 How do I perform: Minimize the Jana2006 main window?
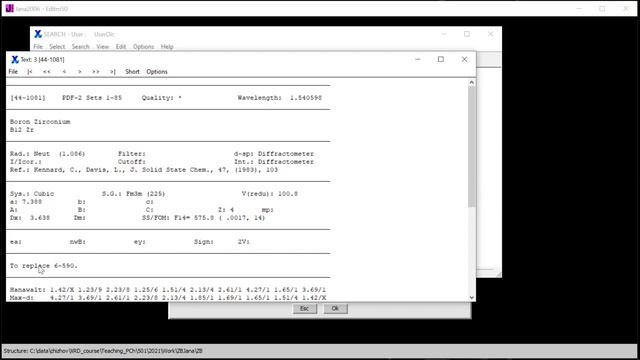pyautogui.click(x=579, y=9)
